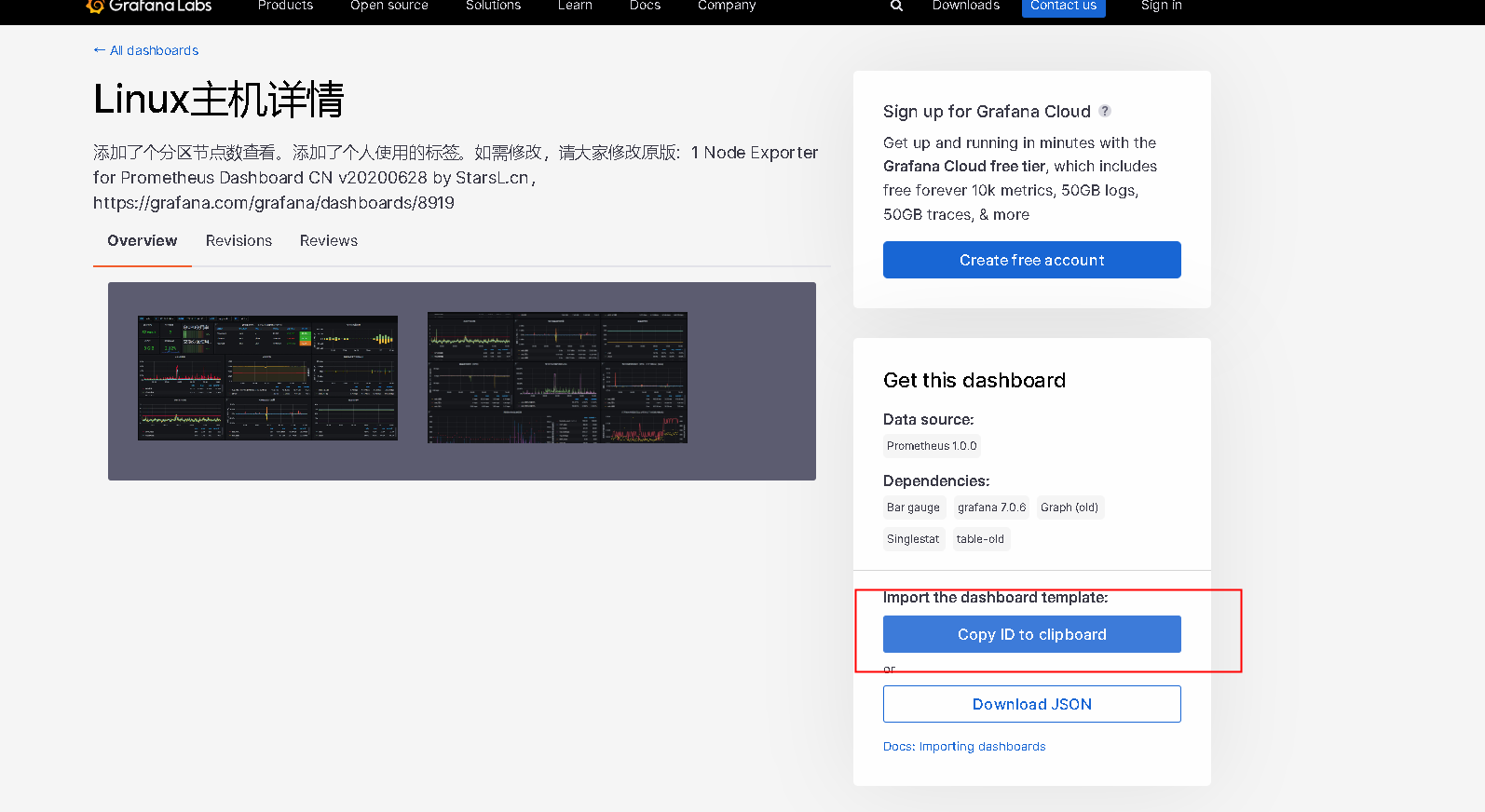Click the grafana 7.0.6 dependency tag
This screenshot has height=812, width=1485.
(991, 507)
